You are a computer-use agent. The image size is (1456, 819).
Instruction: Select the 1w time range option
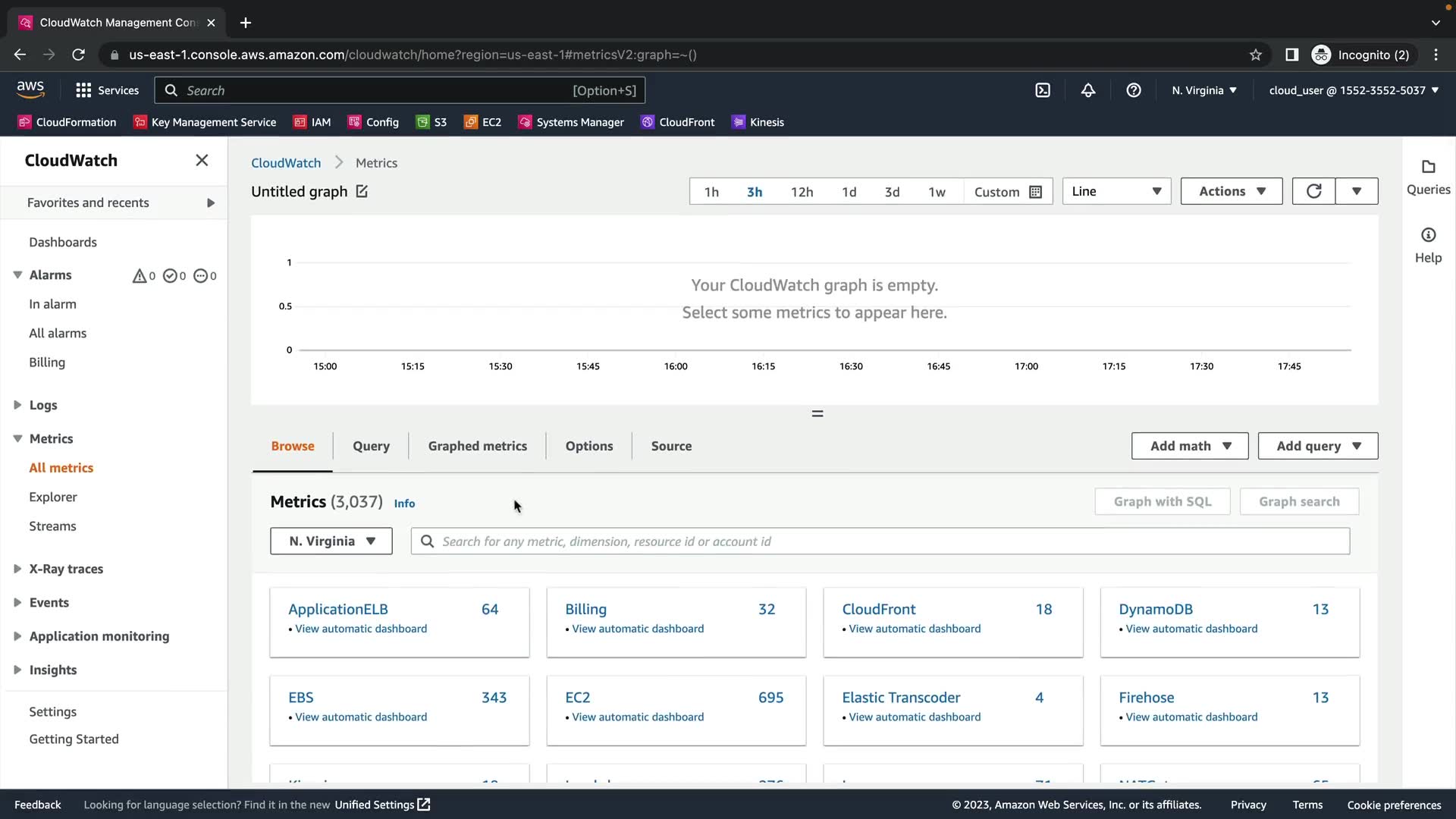937,192
